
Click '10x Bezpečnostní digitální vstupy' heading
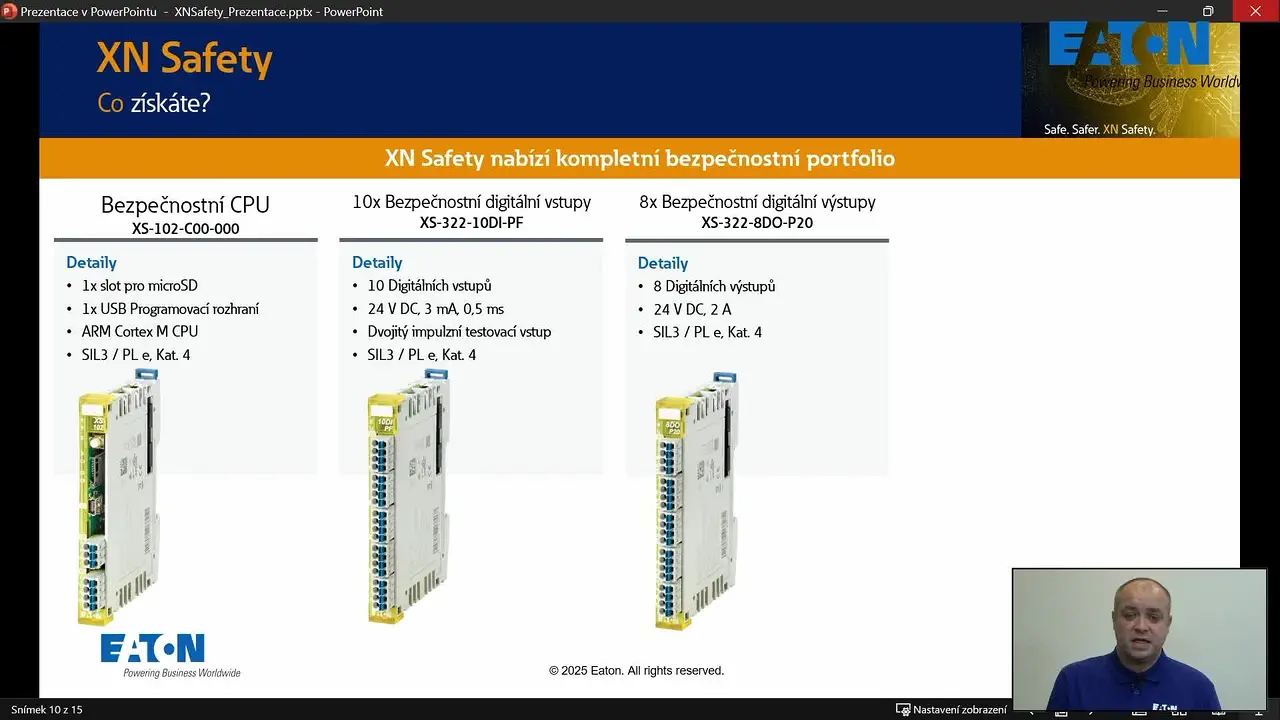pos(471,202)
